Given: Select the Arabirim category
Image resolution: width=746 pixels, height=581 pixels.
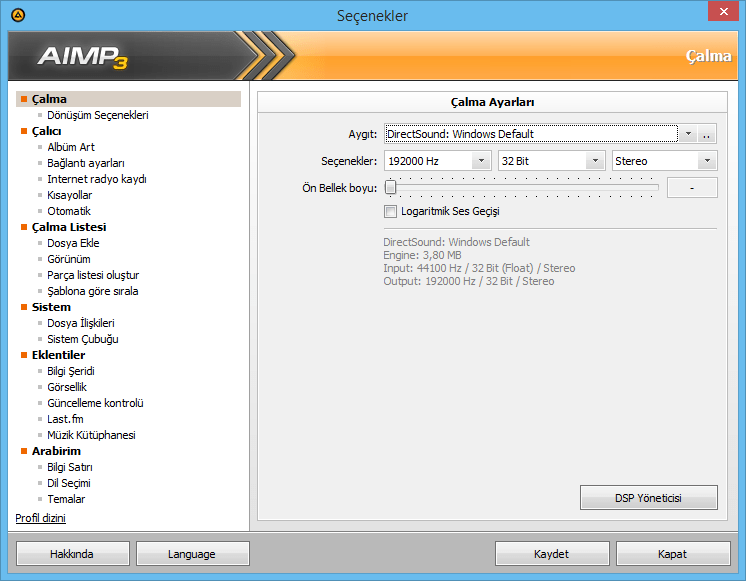Looking at the screenshot, I should pyautogui.click(x=56, y=451).
